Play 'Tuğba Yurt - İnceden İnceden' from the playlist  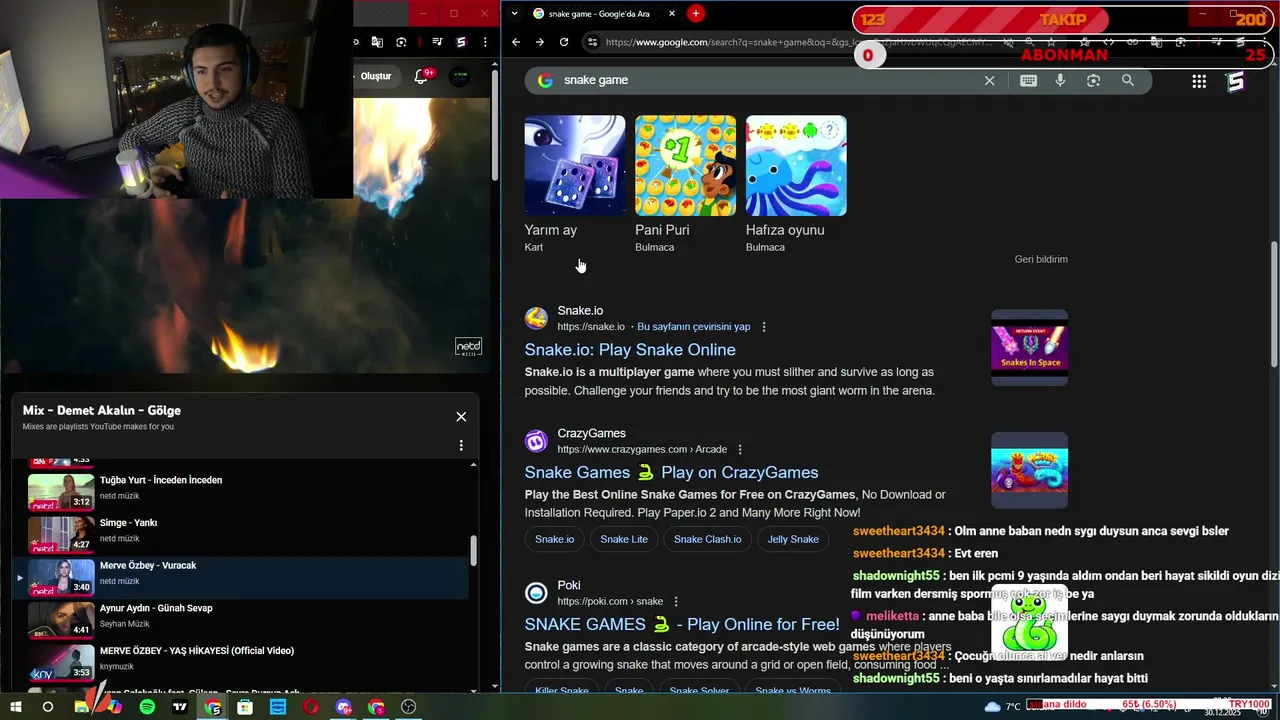(240, 491)
